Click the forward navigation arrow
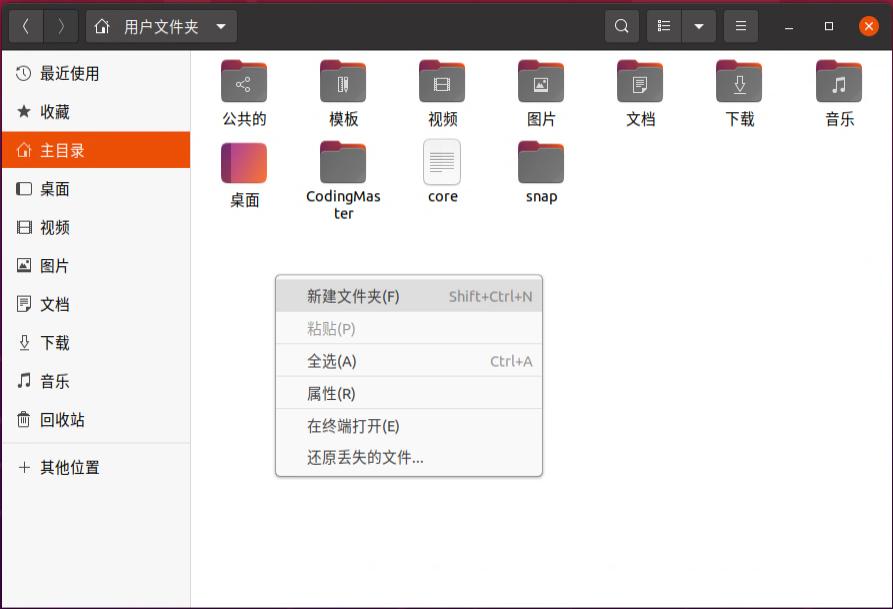Viewport: 893px width, 609px height. click(x=60, y=26)
